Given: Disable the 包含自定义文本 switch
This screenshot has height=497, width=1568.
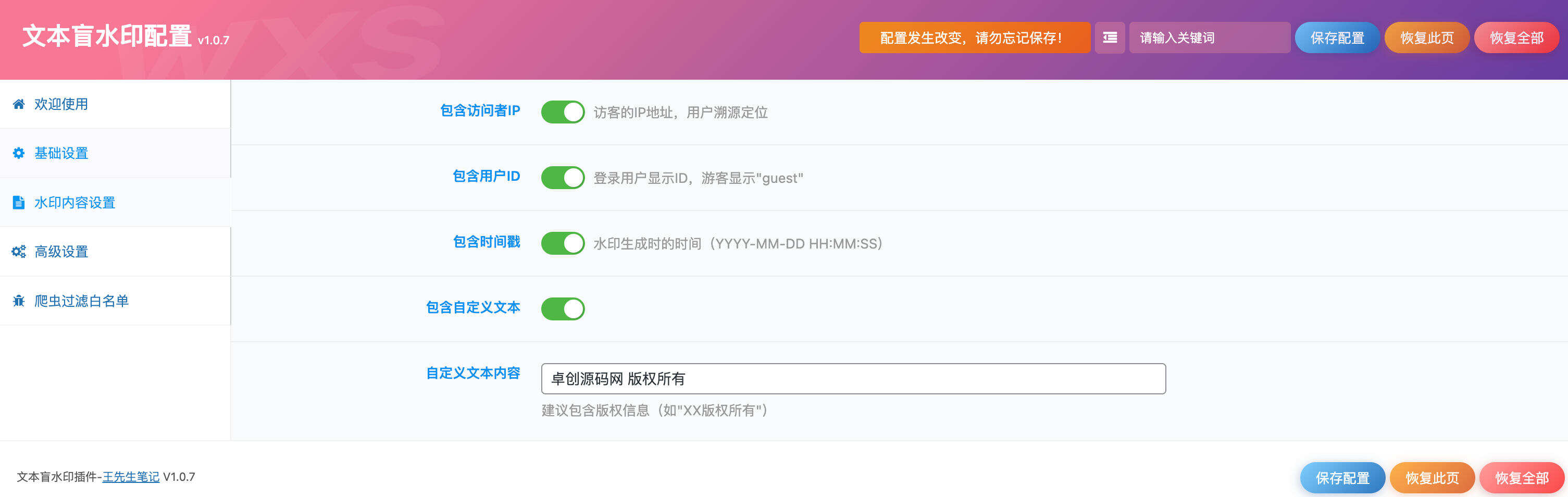Looking at the screenshot, I should pos(563,308).
